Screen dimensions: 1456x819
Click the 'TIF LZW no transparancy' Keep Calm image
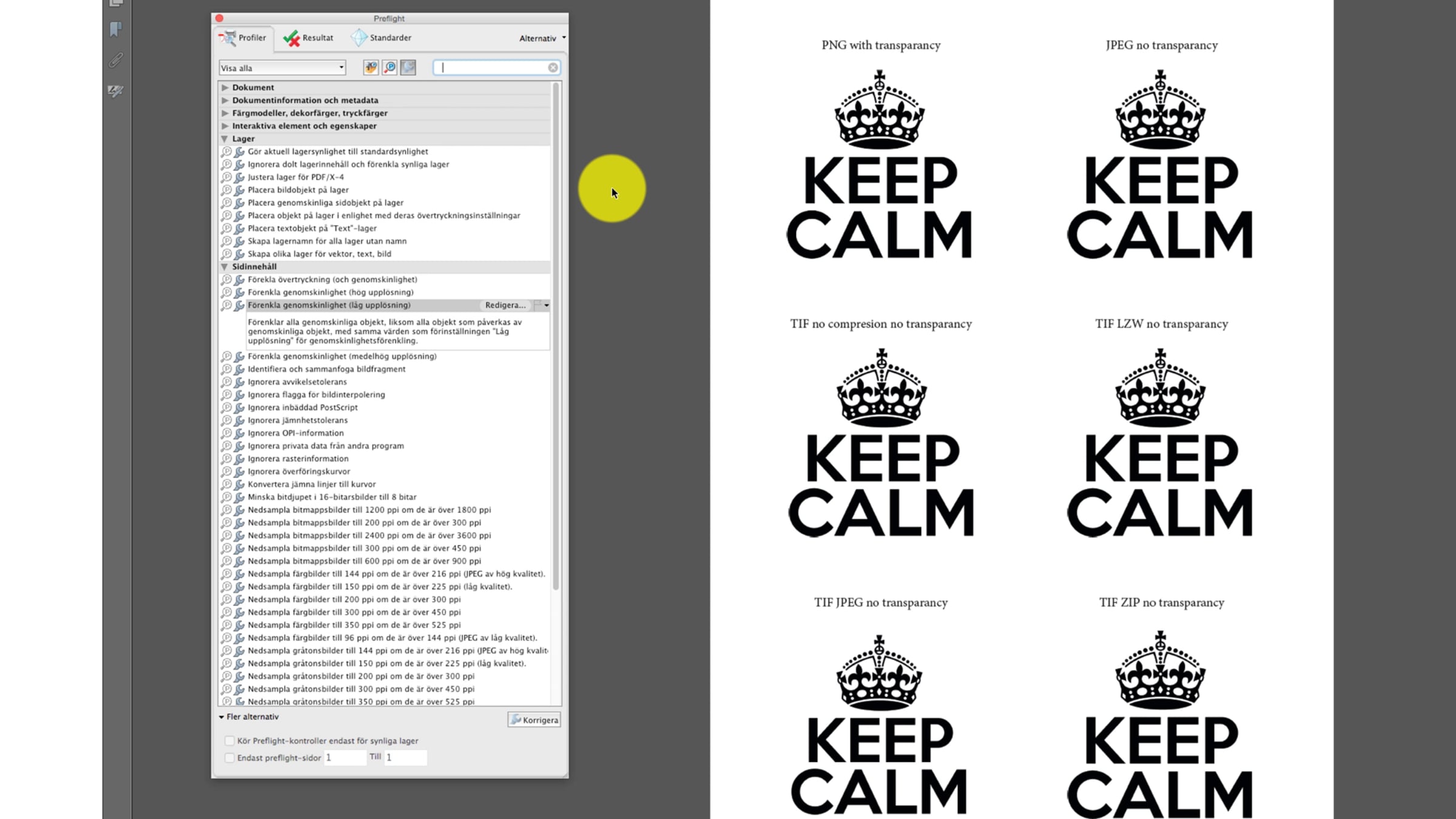point(1160,442)
